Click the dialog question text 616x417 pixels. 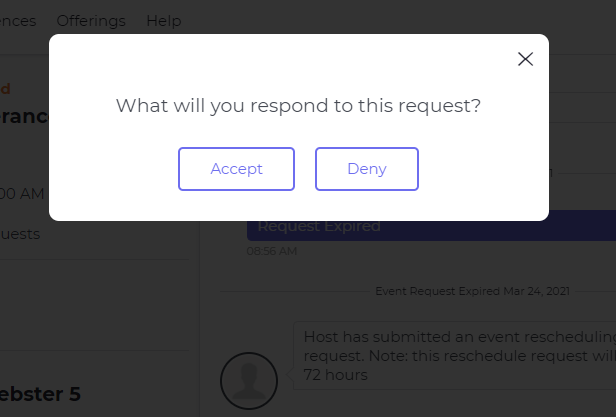pyautogui.click(x=298, y=105)
